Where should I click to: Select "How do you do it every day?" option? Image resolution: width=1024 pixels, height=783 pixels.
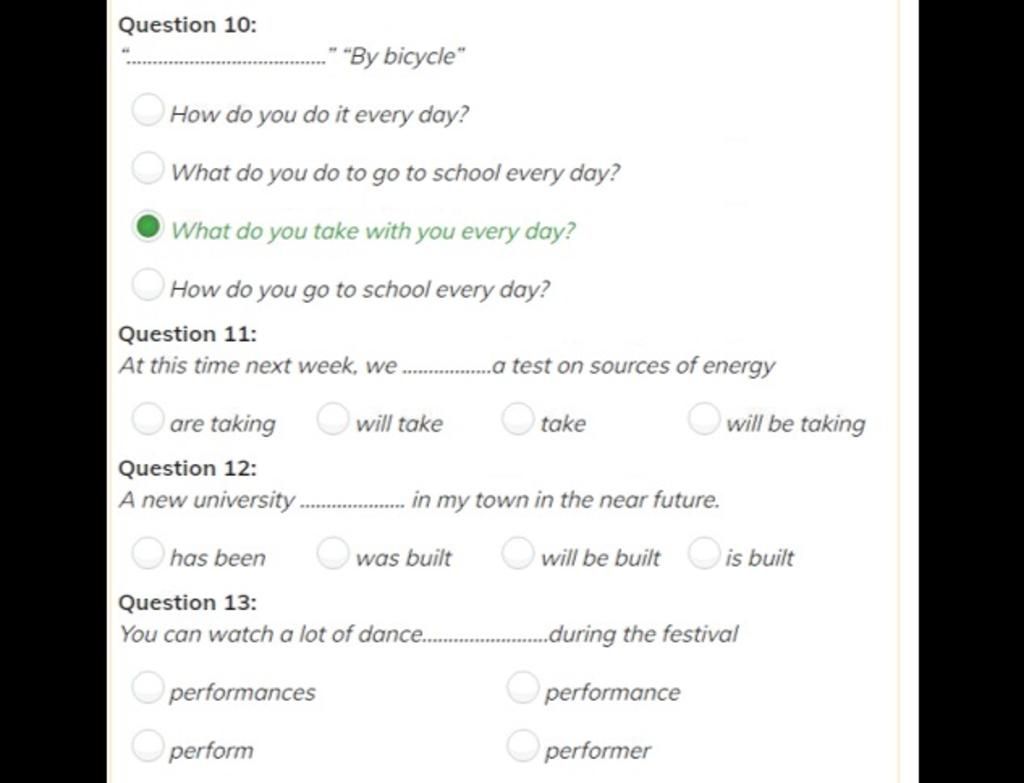pyautogui.click(x=148, y=109)
